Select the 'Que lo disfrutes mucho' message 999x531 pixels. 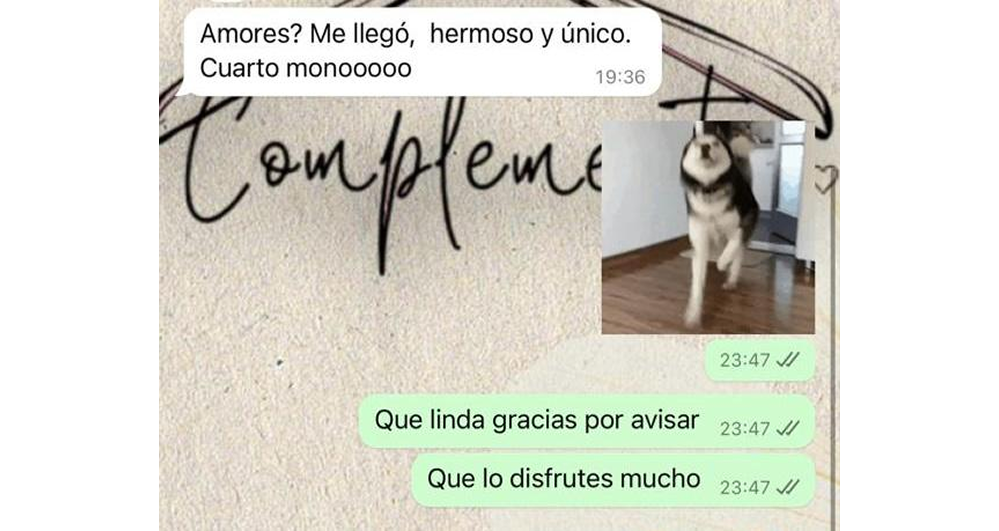[614, 480]
